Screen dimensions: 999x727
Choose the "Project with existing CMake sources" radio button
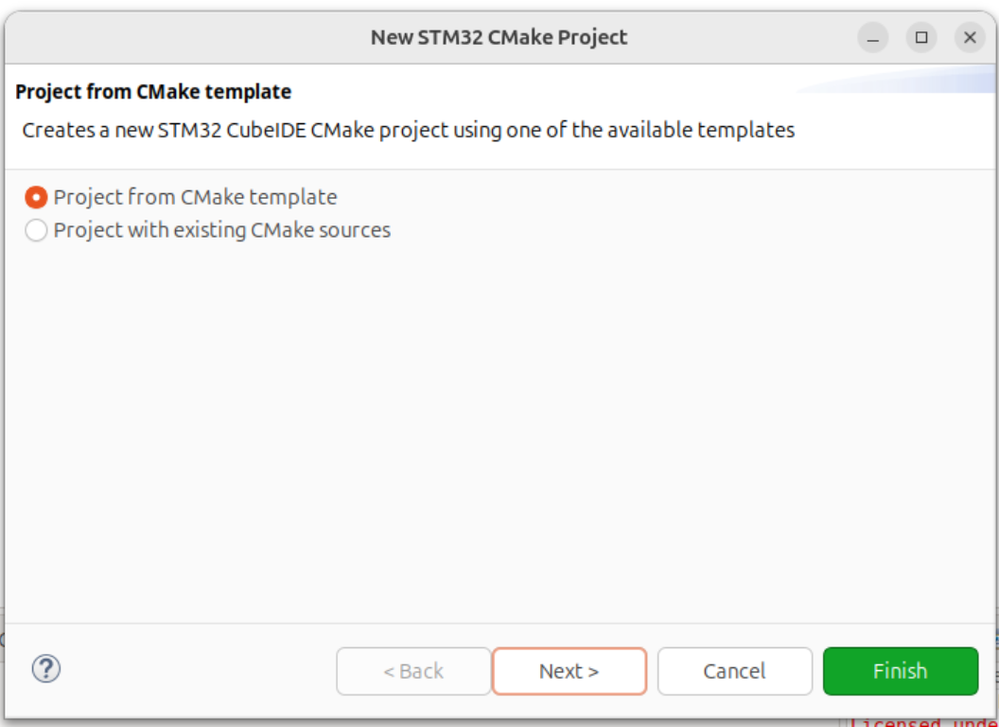coord(36,231)
